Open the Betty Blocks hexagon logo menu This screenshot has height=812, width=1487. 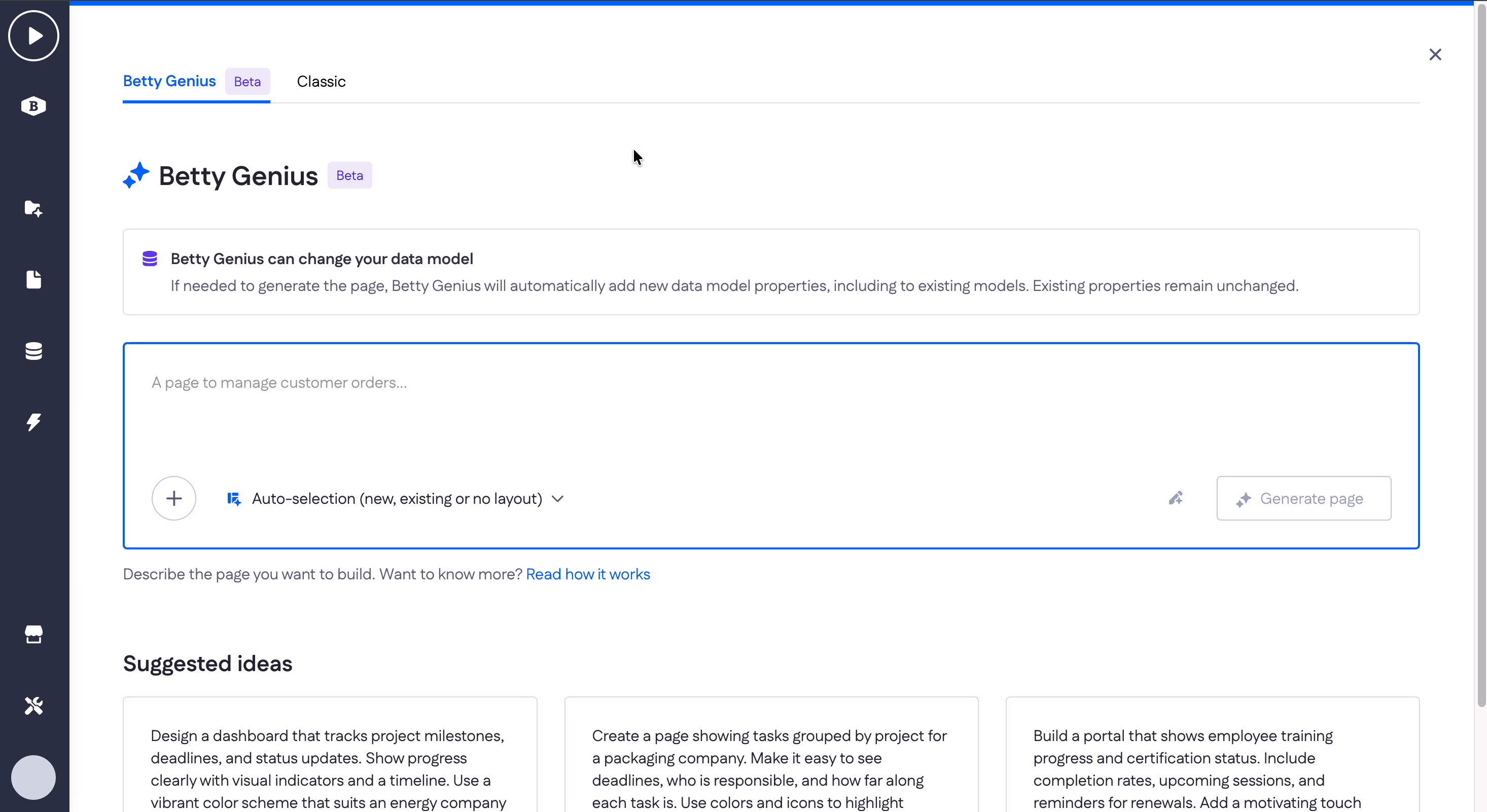coord(33,106)
